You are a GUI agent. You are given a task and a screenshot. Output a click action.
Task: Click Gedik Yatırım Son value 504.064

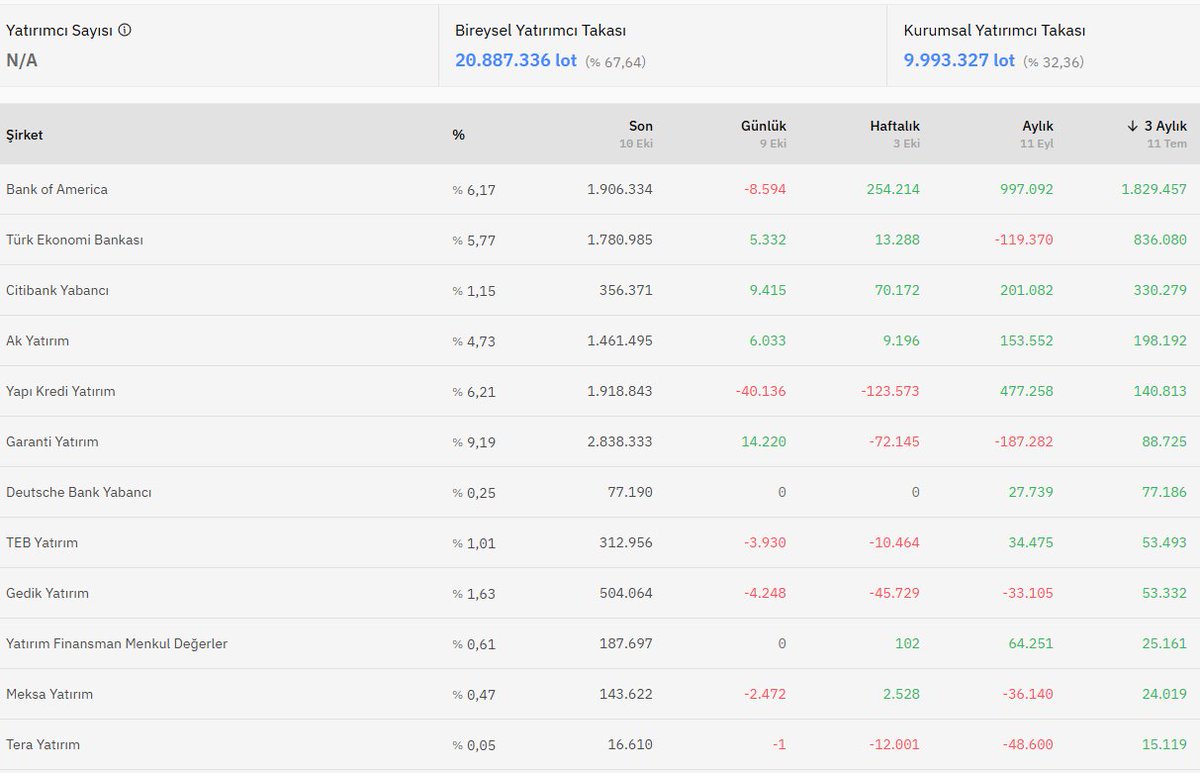pos(624,593)
